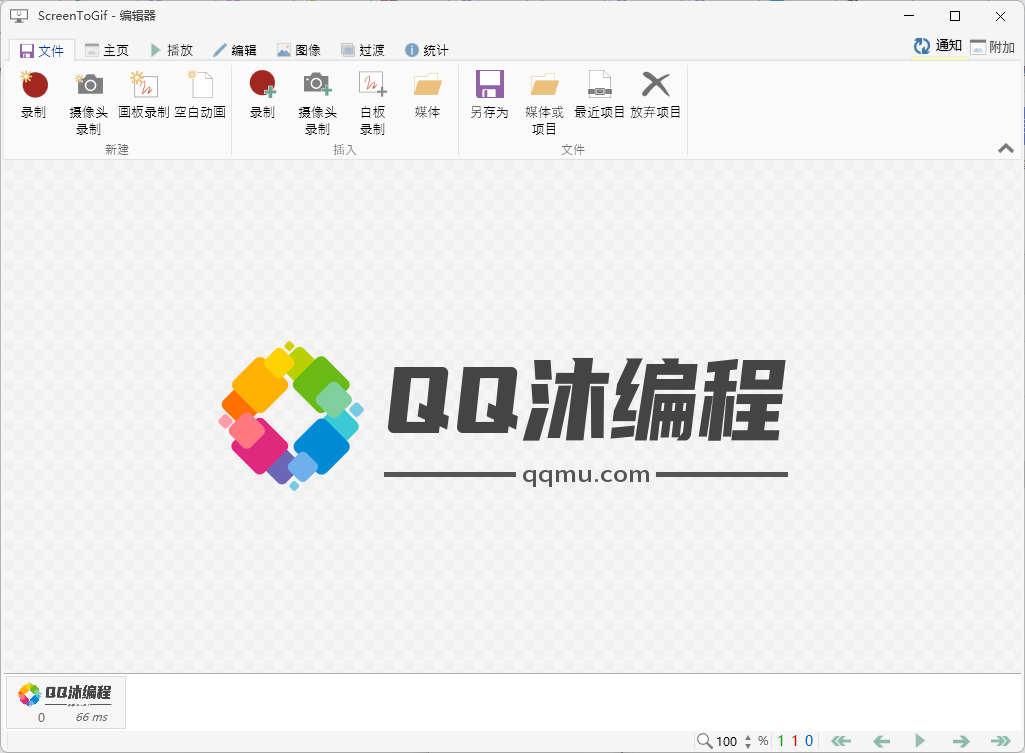The height and width of the screenshot is (753, 1025).
Task: Open the 播放 ribbon tab
Action: click(x=172, y=50)
